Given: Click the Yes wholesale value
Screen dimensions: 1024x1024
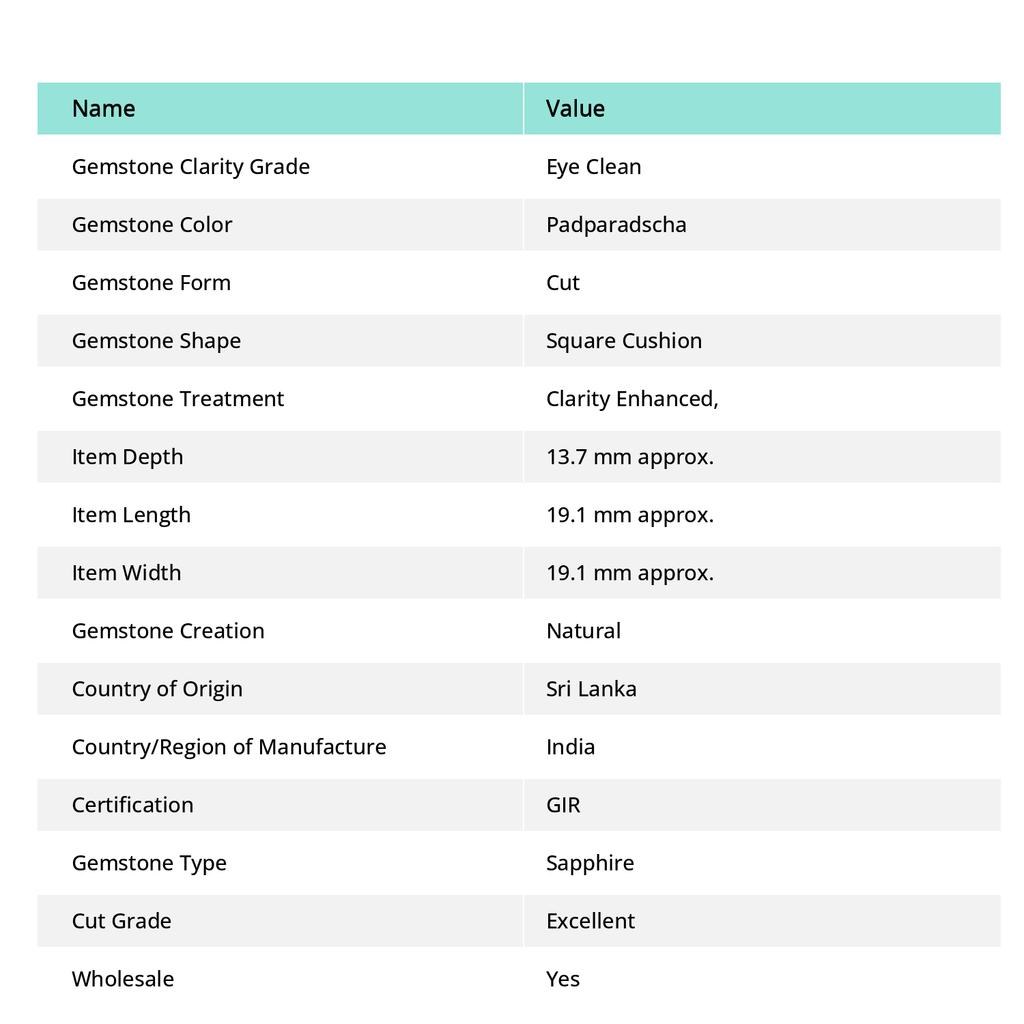Looking at the screenshot, I should coord(563,979).
